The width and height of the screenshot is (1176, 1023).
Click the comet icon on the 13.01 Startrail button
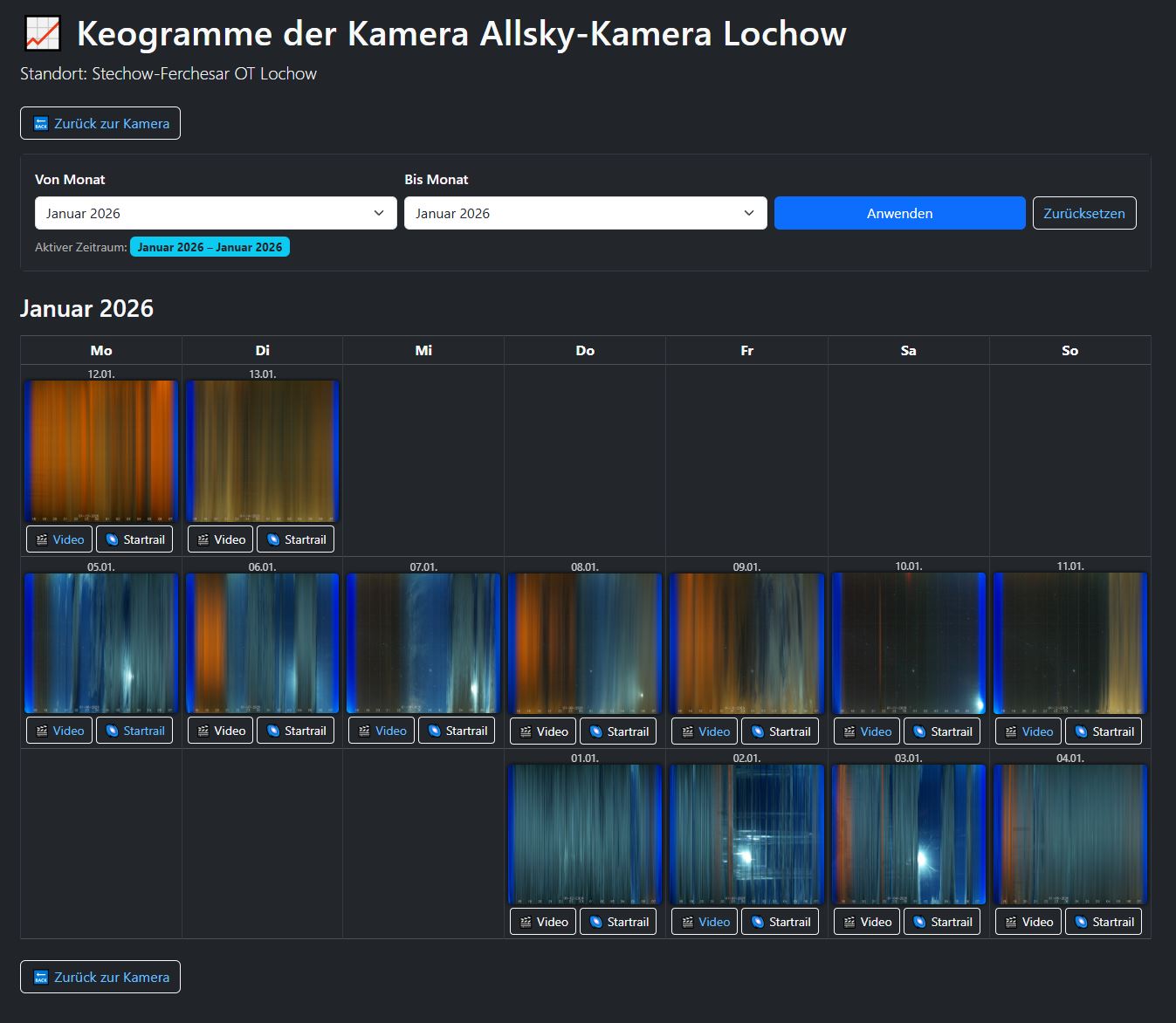pyautogui.click(x=275, y=539)
